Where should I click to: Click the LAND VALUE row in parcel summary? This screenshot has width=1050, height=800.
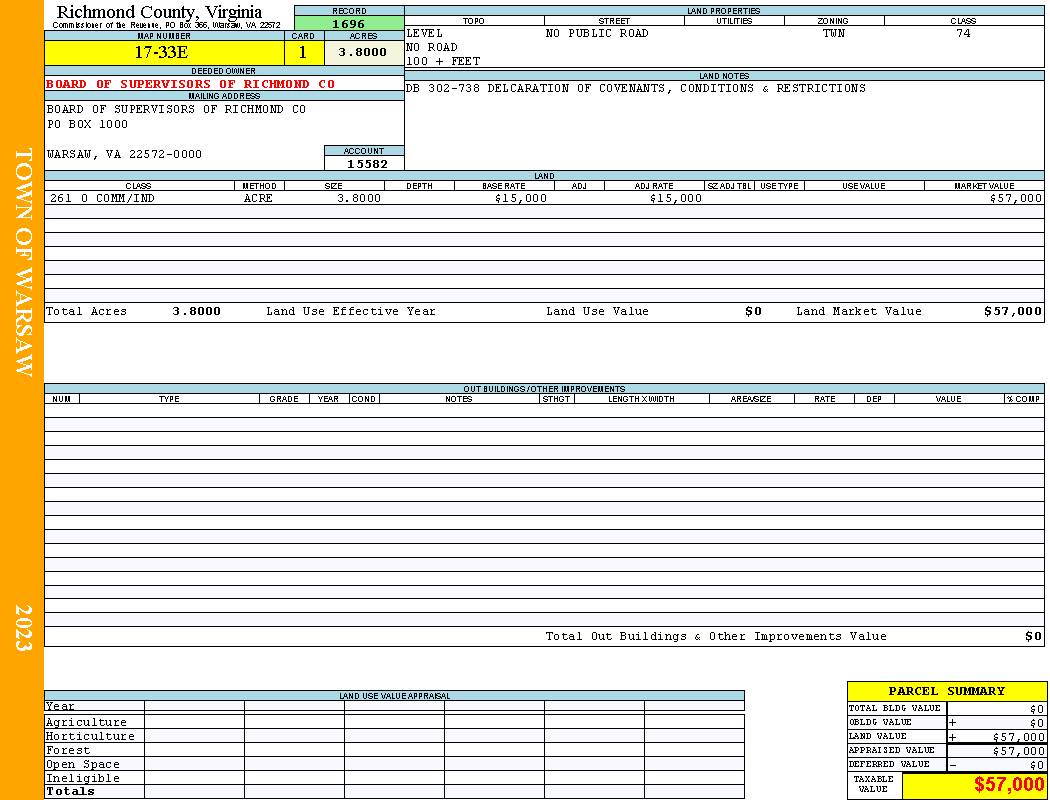pyautogui.click(x=946, y=736)
